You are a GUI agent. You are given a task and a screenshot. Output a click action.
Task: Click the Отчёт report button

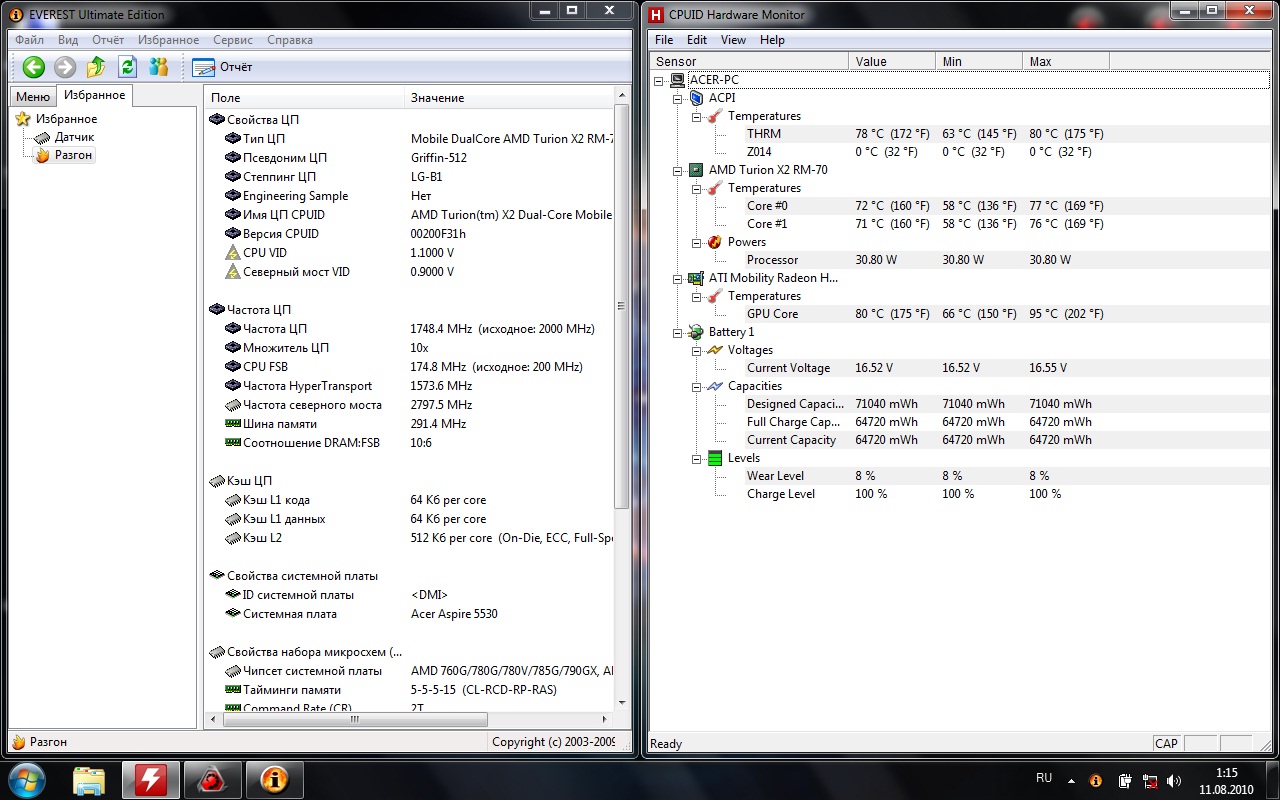[x=222, y=67]
